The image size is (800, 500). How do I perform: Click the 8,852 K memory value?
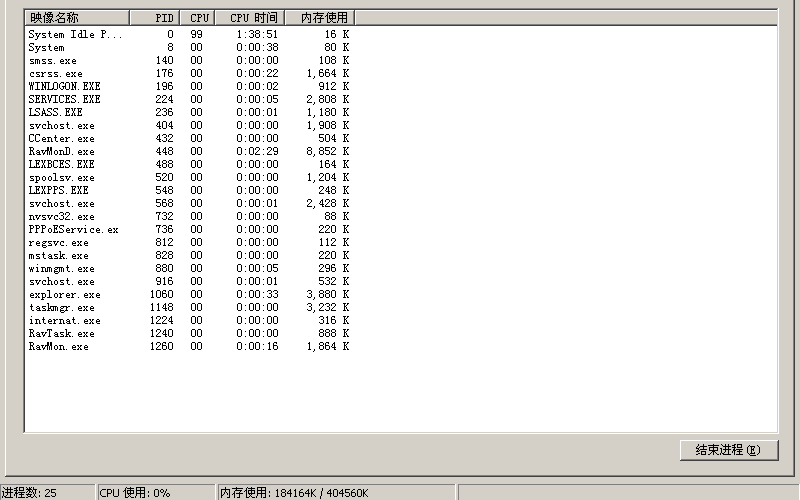pyautogui.click(x=328, y=152)
